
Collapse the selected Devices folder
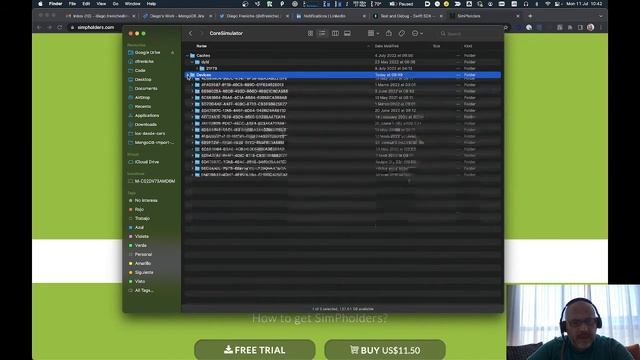188,75
